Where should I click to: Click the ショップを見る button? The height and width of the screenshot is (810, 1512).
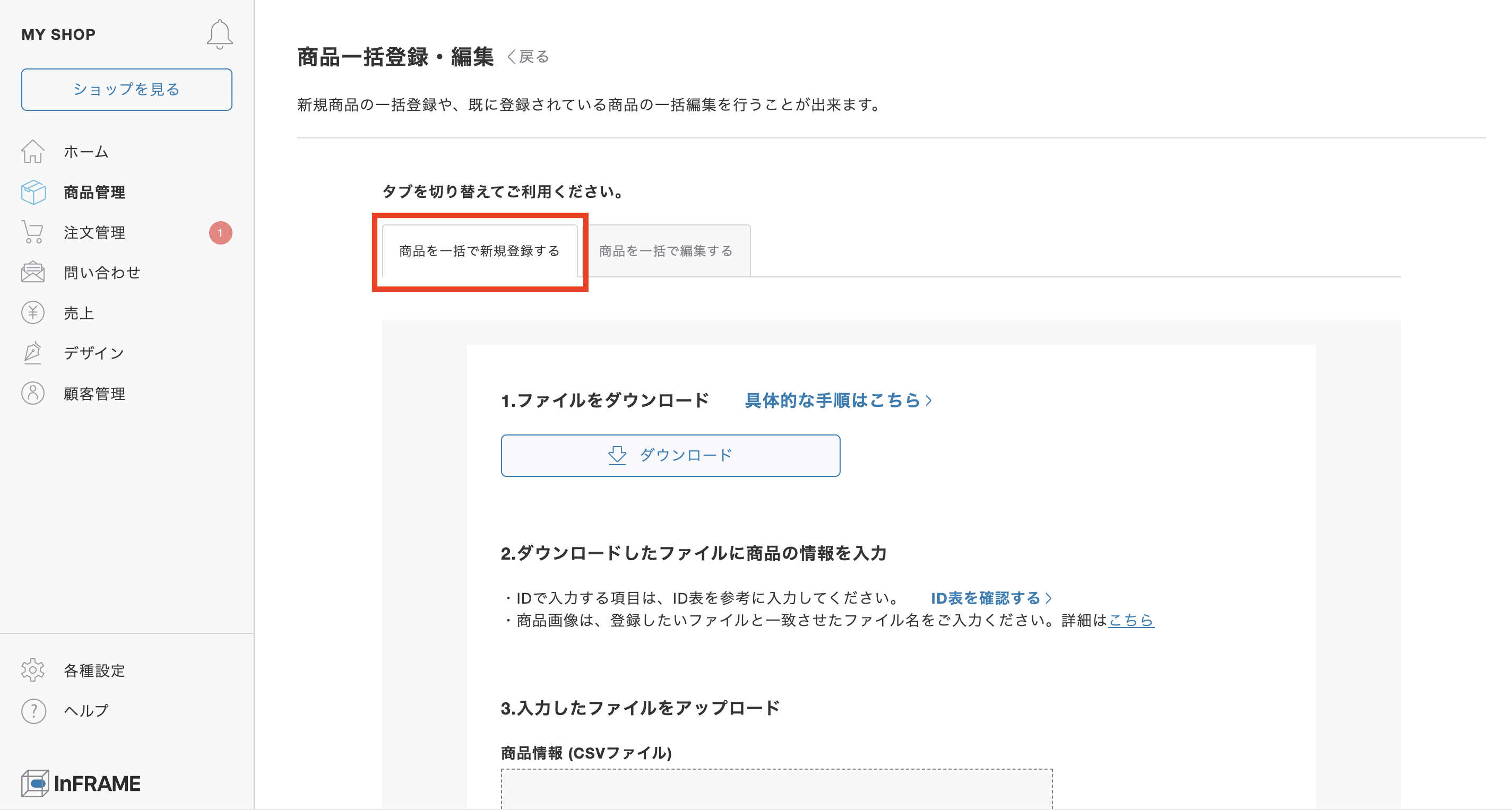[126, 89]
